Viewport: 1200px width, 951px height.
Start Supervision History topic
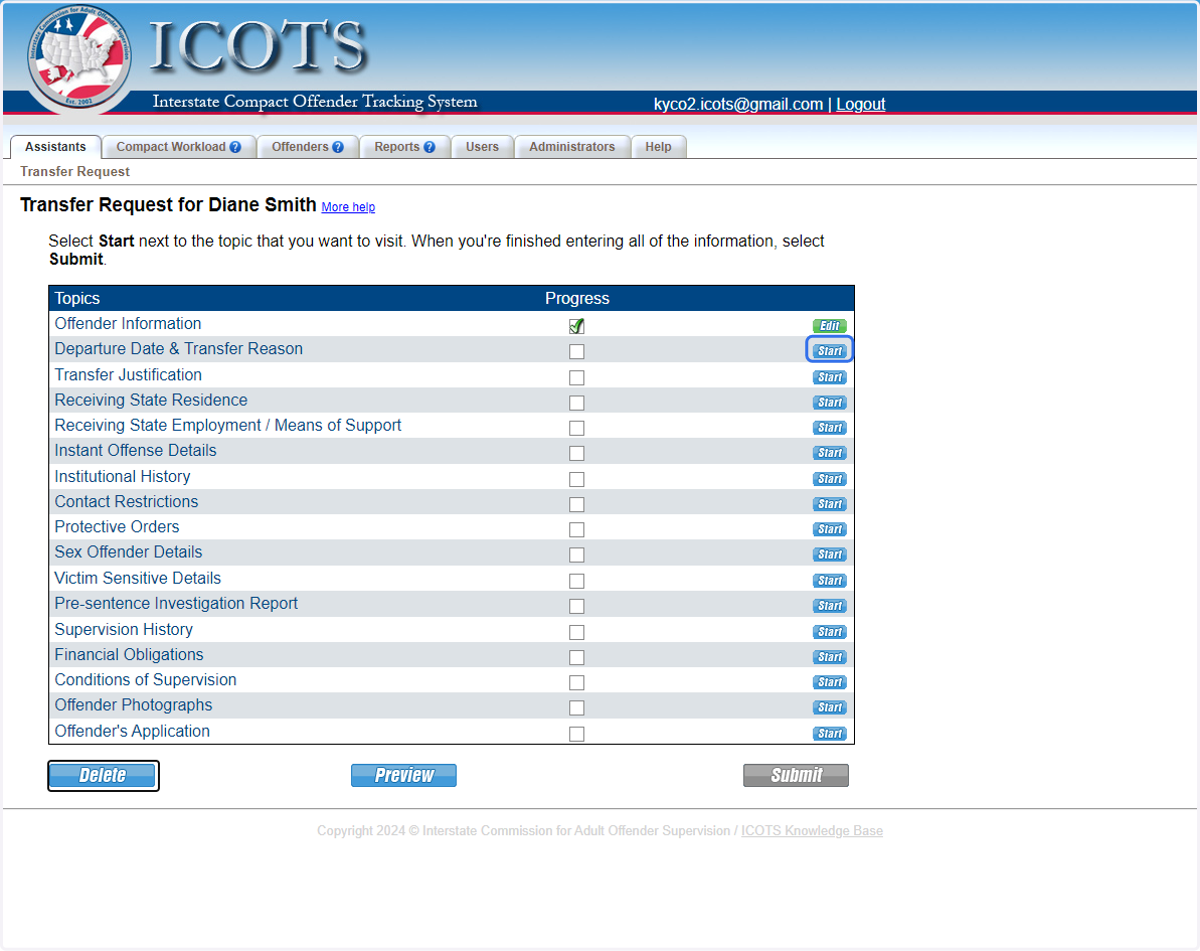coord(829,632)
